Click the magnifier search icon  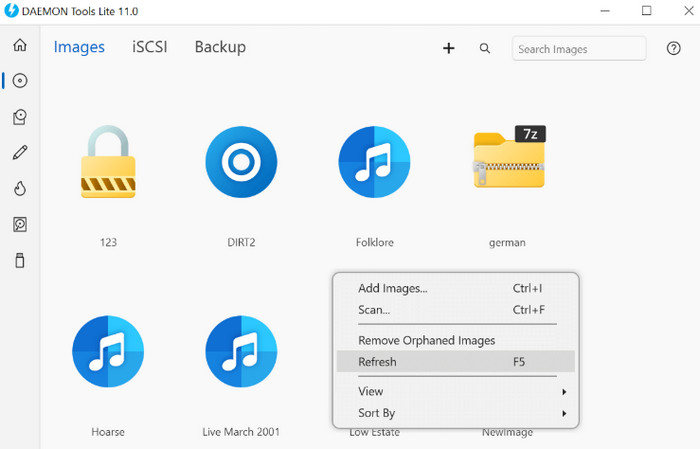point(485,48)
